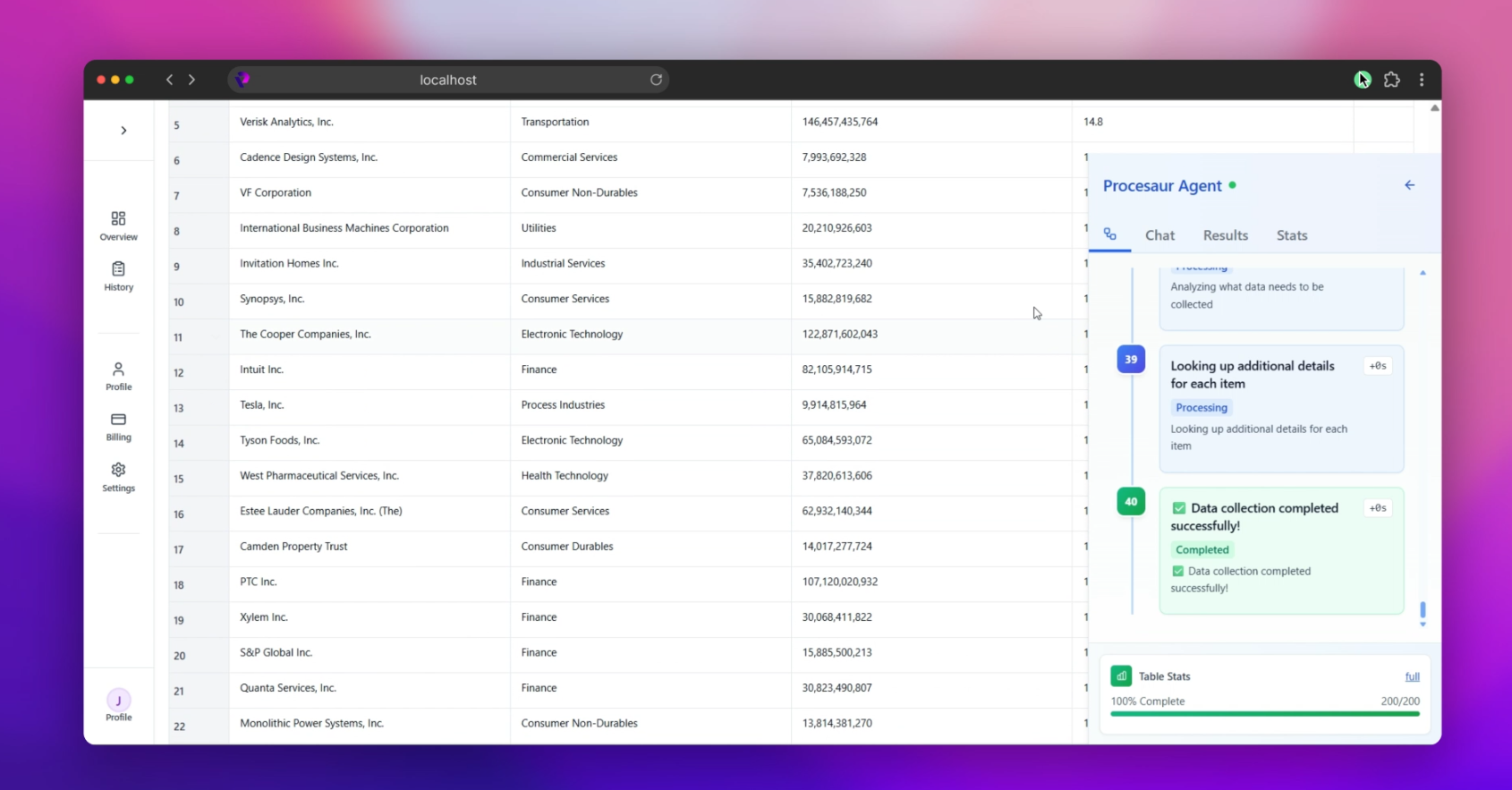
Task: Collapse the Procesaur Agent panel with arrow
Action: click(1409, 185)
